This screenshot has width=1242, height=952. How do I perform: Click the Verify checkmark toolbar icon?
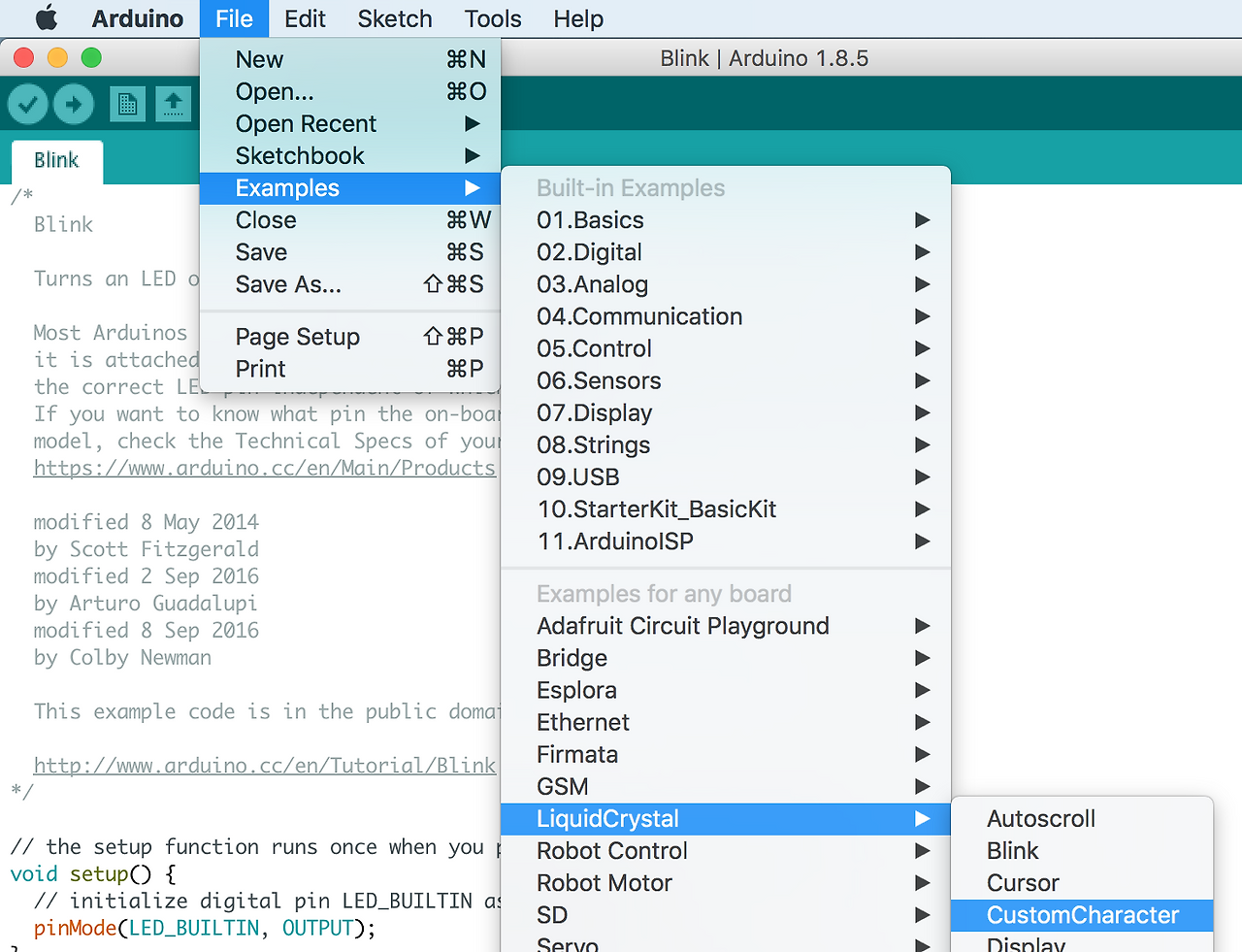pos(28,104)
